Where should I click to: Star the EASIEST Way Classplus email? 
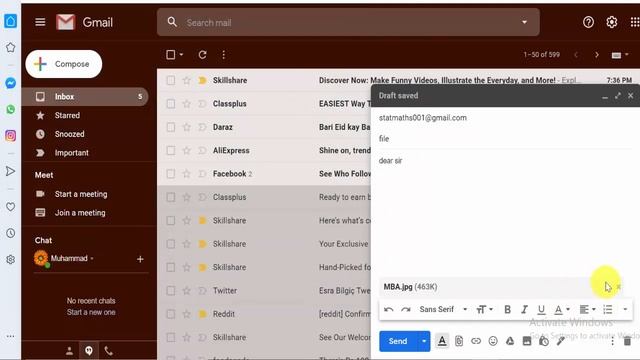187,104
